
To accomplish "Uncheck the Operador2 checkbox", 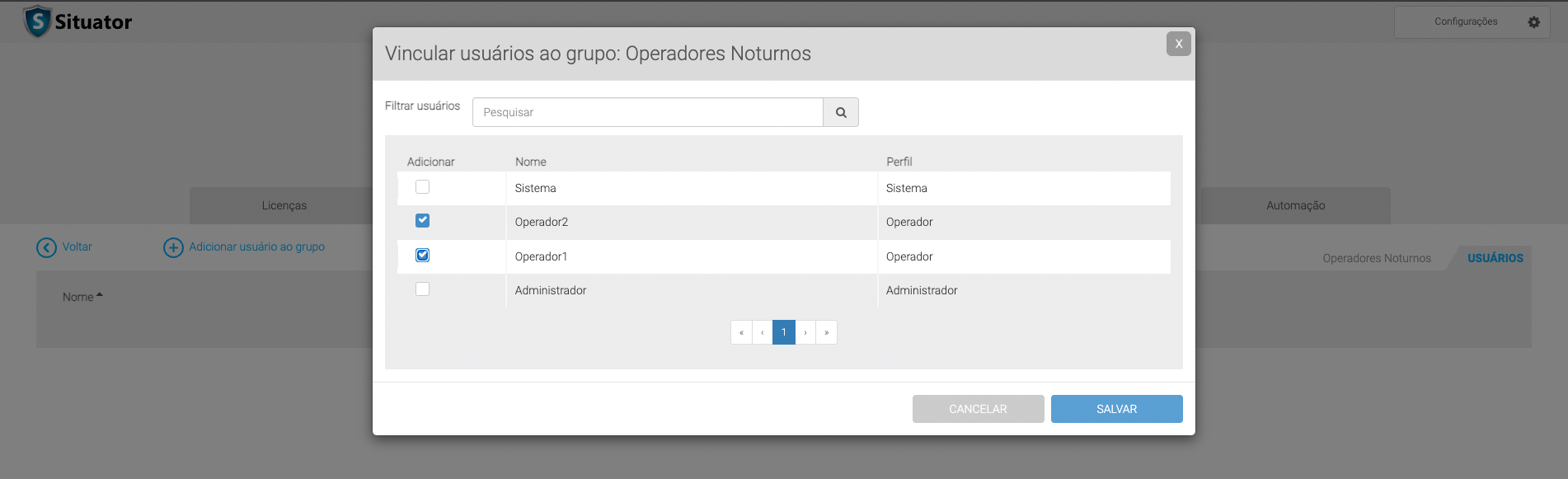I will (x=422, y=221).
